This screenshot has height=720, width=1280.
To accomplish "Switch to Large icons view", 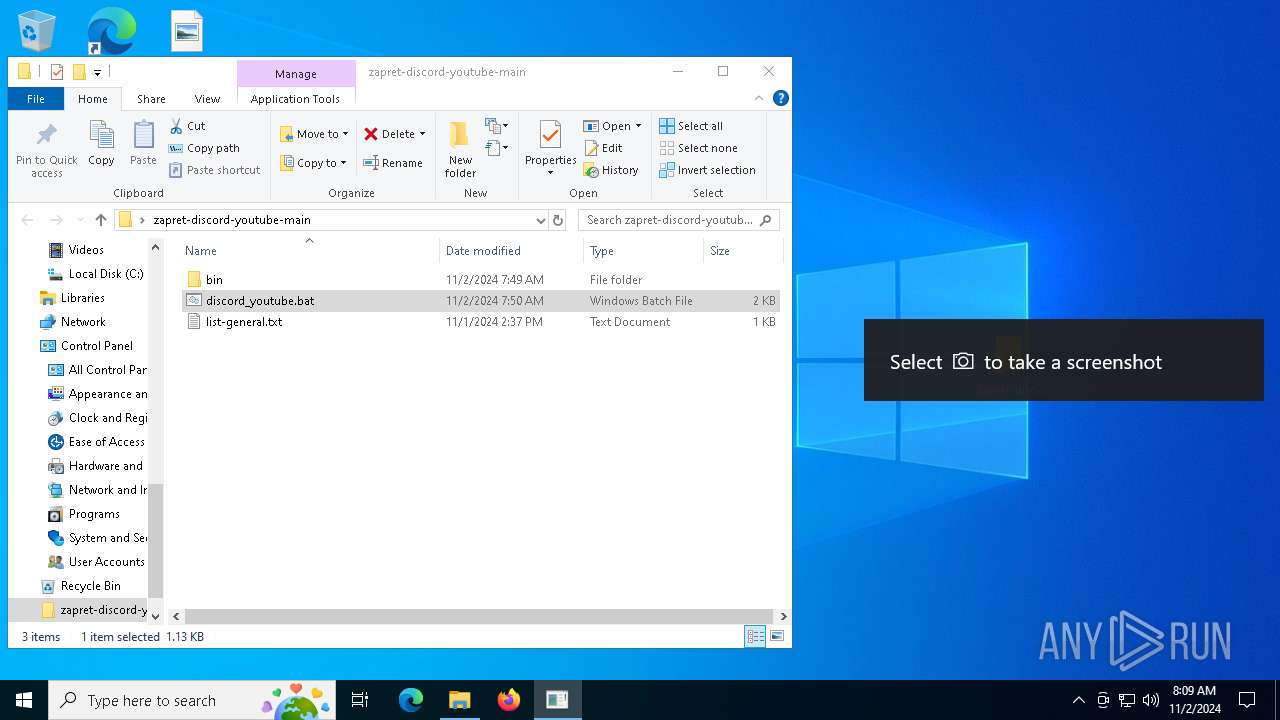I will point(776,636).
